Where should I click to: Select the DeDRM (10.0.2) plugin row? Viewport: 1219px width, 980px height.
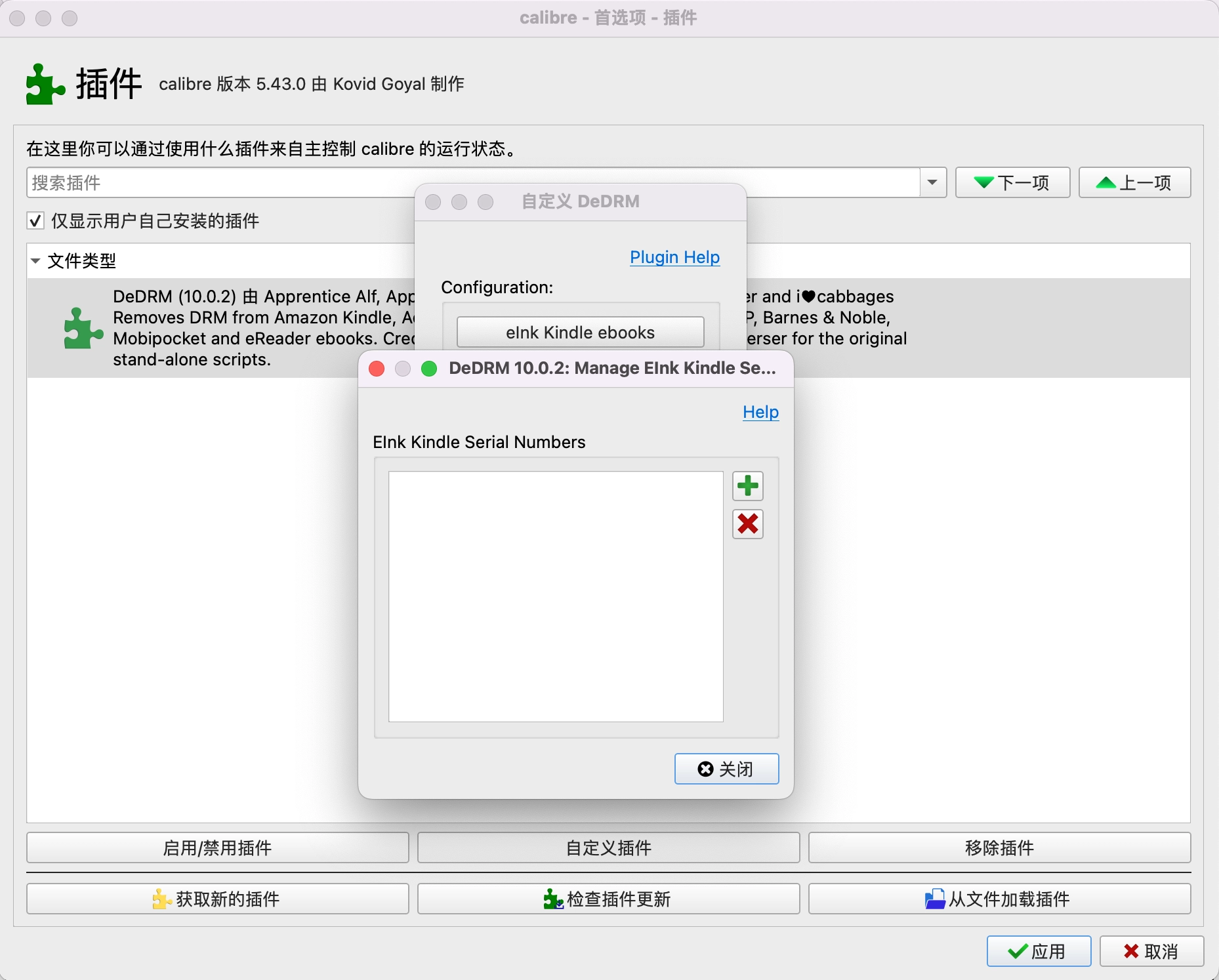(608, 328)
